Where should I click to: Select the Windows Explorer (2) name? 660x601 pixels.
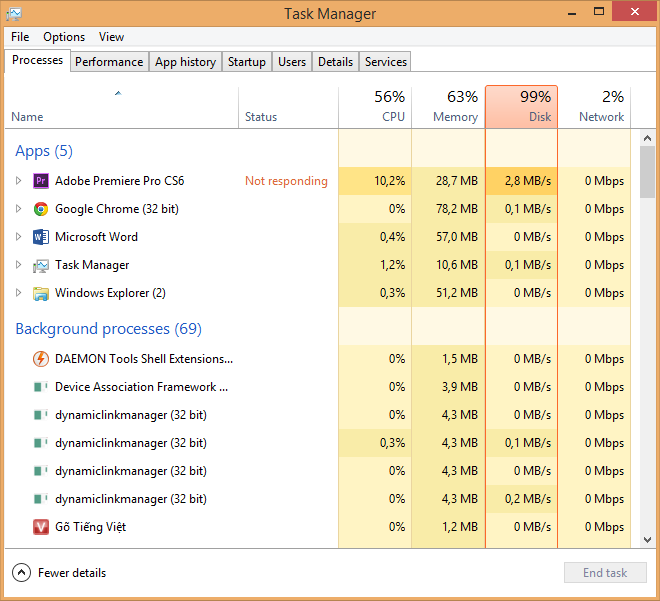(110, 293)
